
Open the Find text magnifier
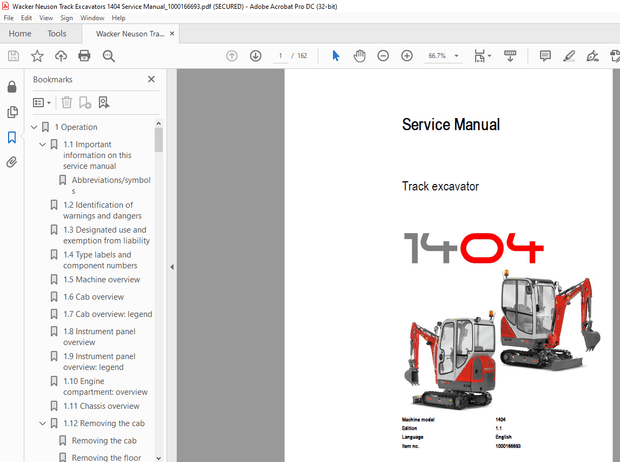point(108,56)
